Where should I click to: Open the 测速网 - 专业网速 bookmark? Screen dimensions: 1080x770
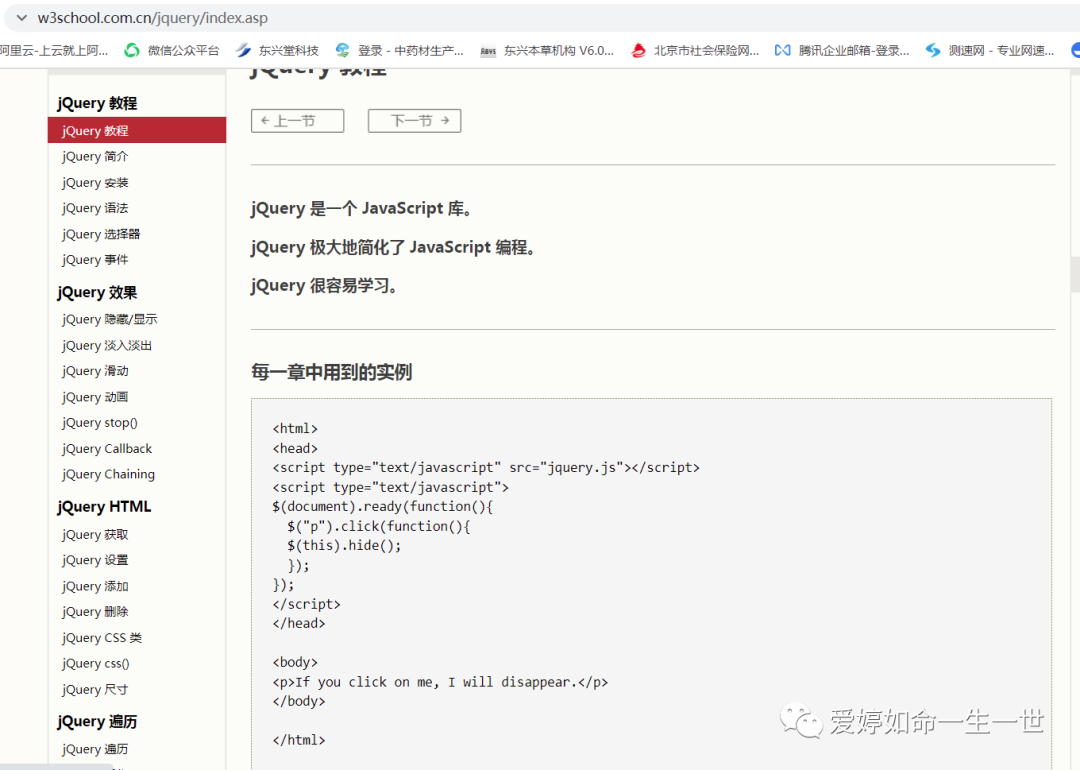pos(990,50)
